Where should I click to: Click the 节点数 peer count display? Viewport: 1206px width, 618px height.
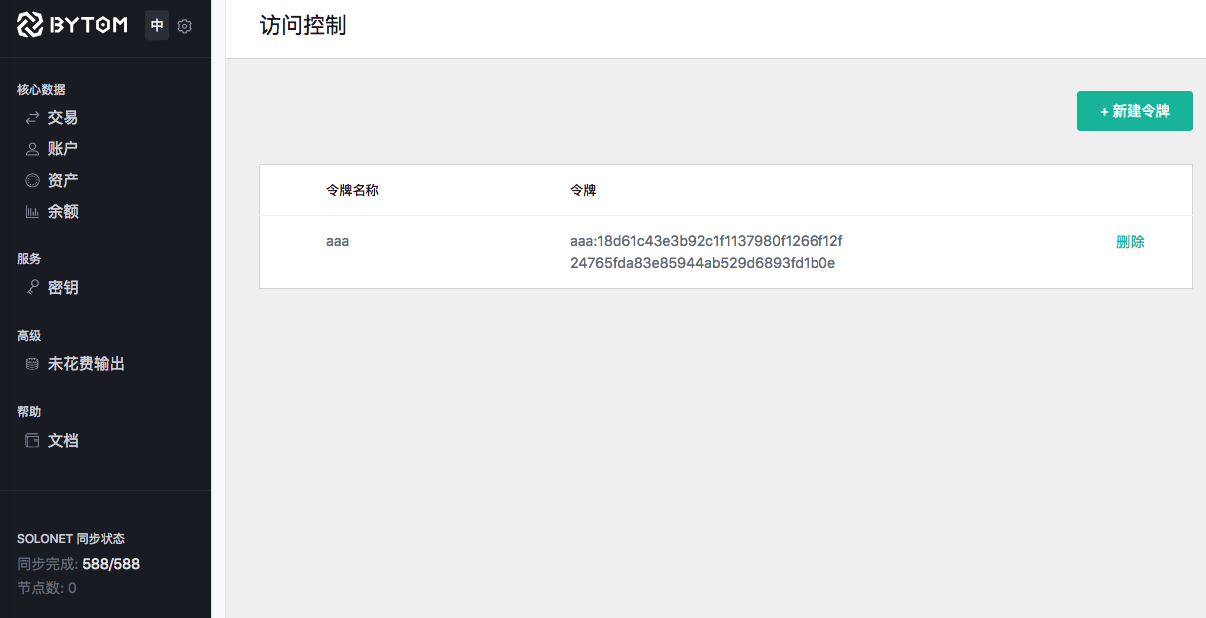click(45, 588)
